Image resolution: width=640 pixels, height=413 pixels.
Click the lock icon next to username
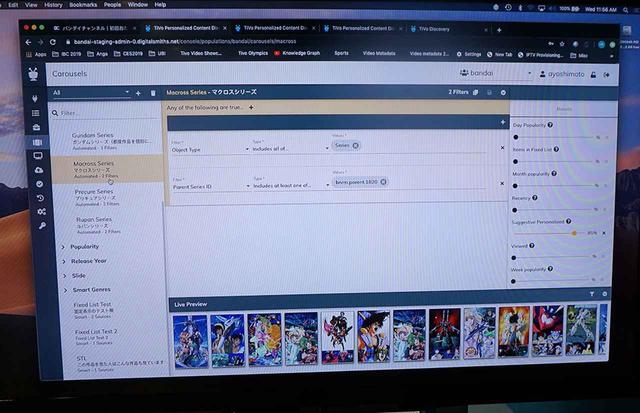point(593,75)
